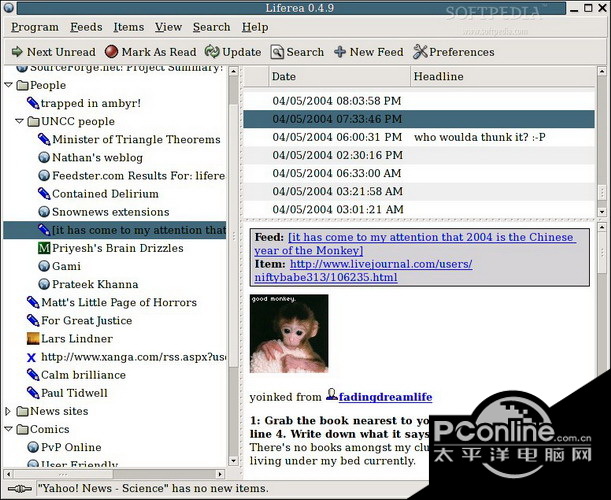Open the Program menu
This screenshot has height=500, width=611.
coord(35,27)
